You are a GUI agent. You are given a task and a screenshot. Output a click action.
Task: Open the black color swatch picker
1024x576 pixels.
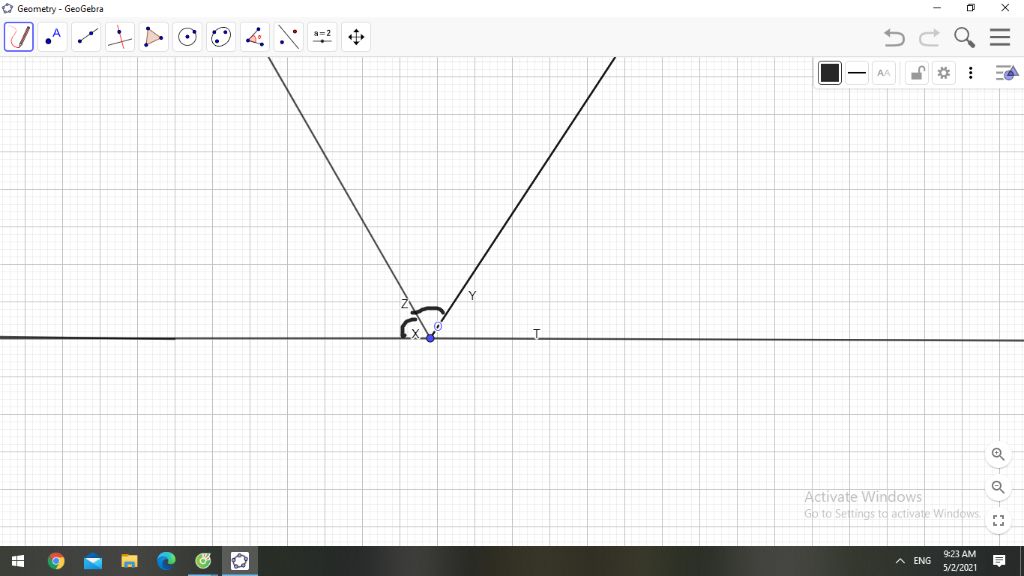click(x=829, y=73)
